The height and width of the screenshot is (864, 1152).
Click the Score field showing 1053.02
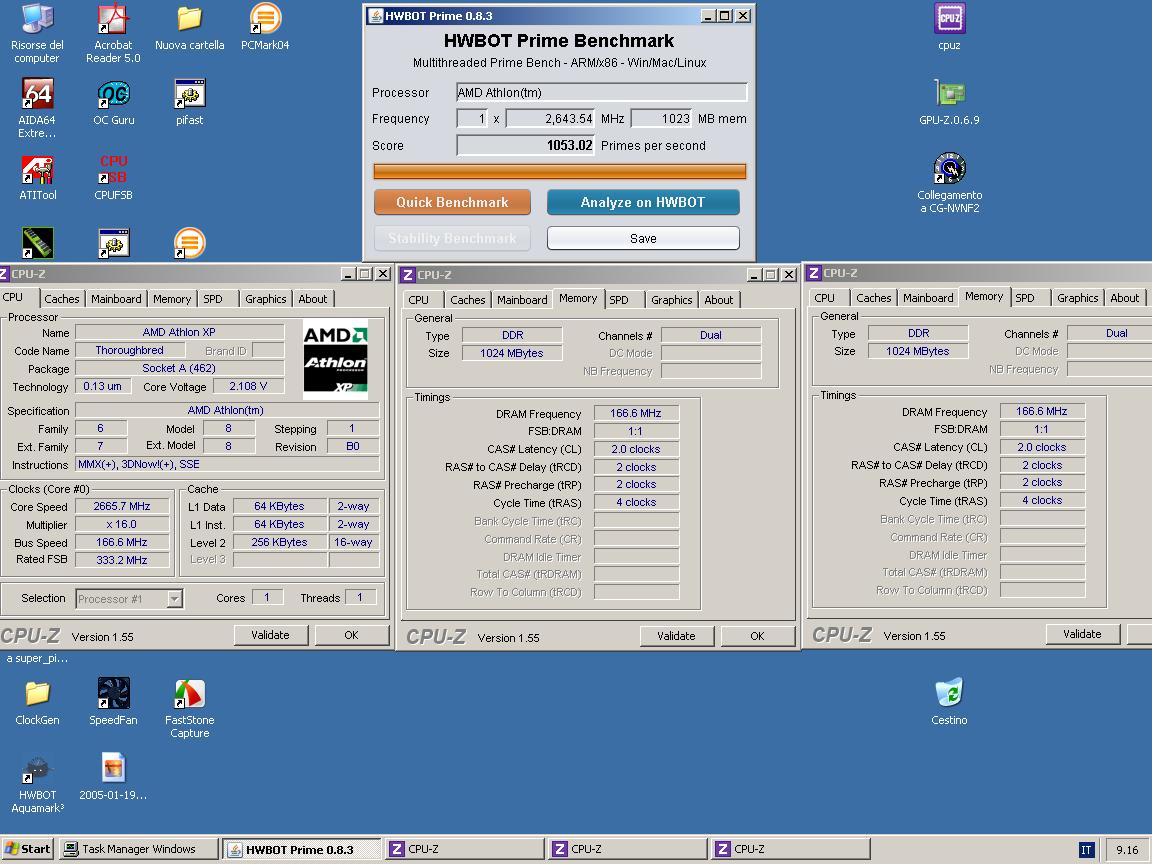525,145
